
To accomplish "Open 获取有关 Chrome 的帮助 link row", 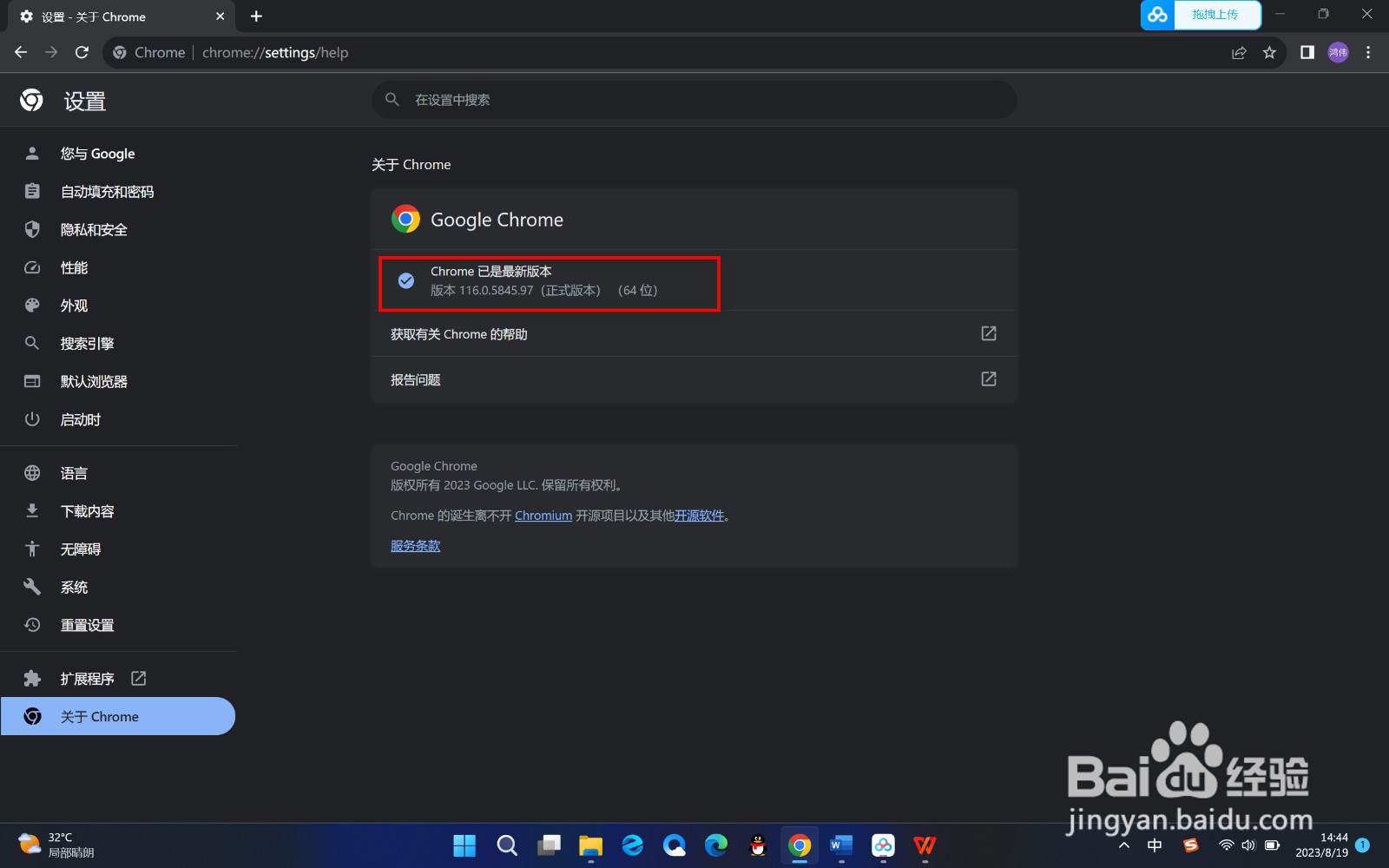I will 694,334.
